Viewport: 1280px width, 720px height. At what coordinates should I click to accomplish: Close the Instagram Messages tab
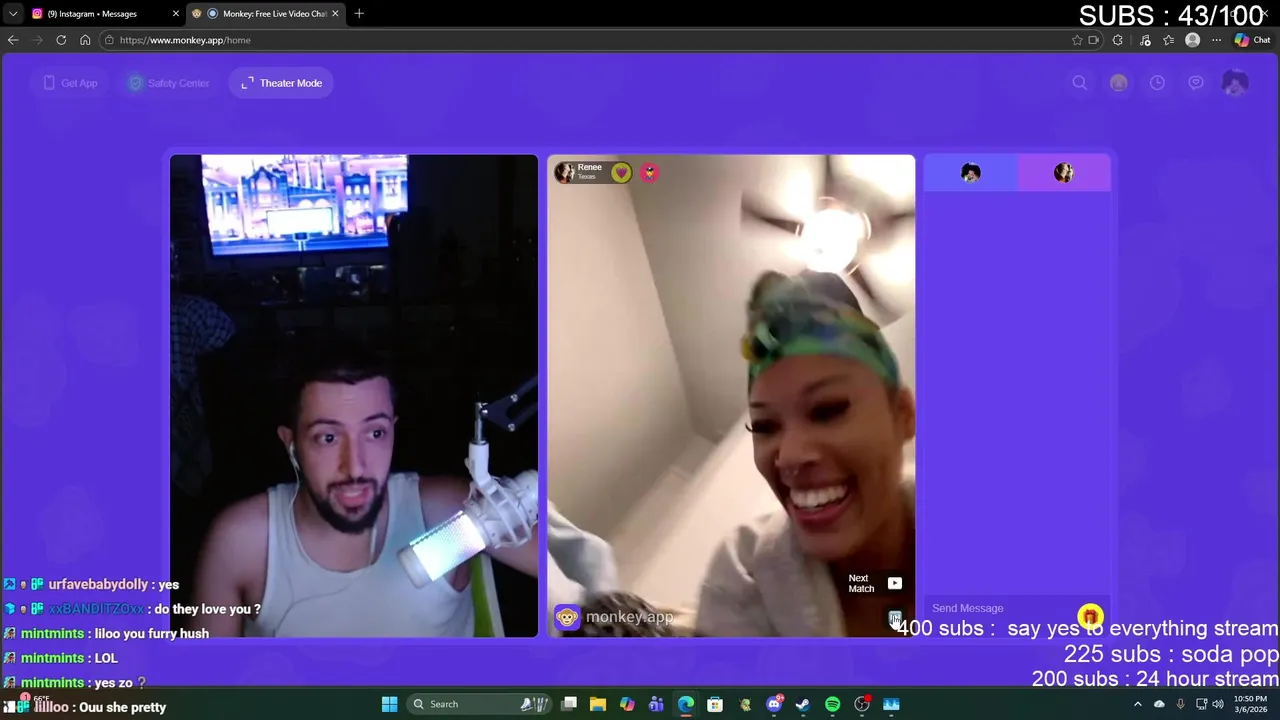pos(175,14)
